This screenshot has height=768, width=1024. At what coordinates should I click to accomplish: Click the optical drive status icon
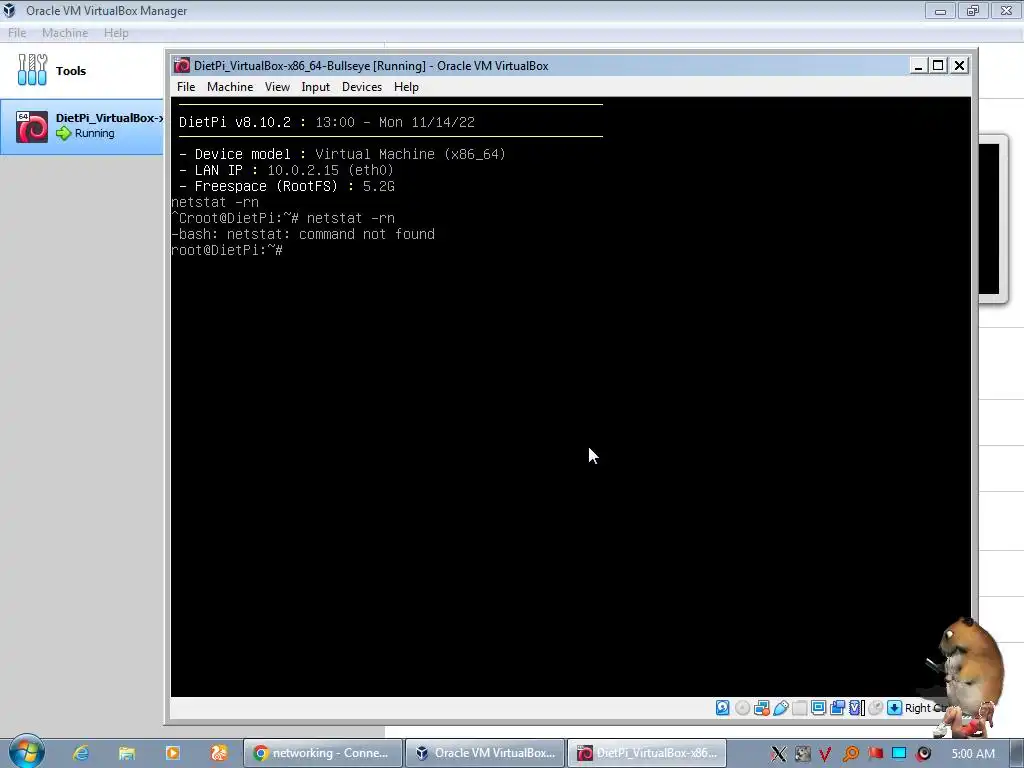tap(743, 708)
